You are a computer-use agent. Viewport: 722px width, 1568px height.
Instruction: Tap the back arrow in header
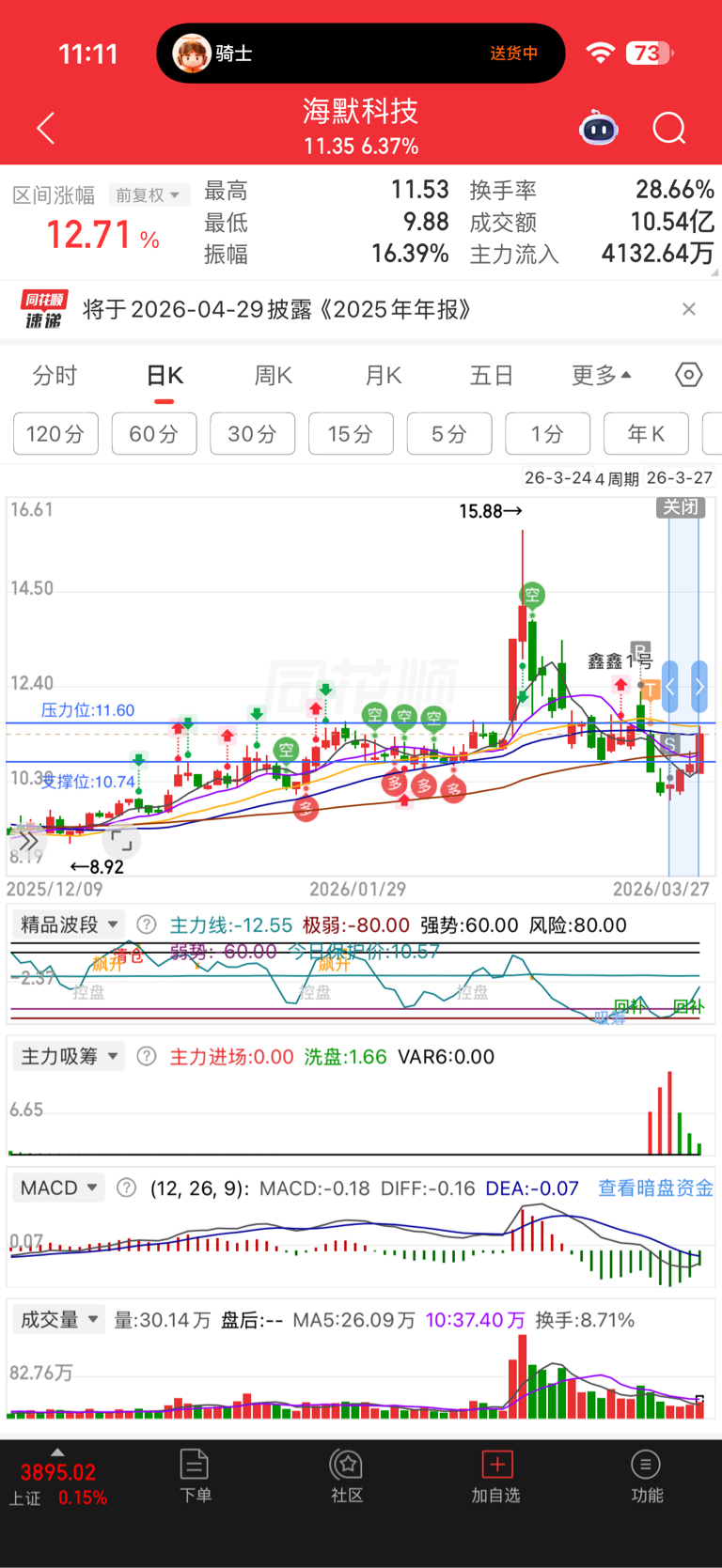click(45, 128)
